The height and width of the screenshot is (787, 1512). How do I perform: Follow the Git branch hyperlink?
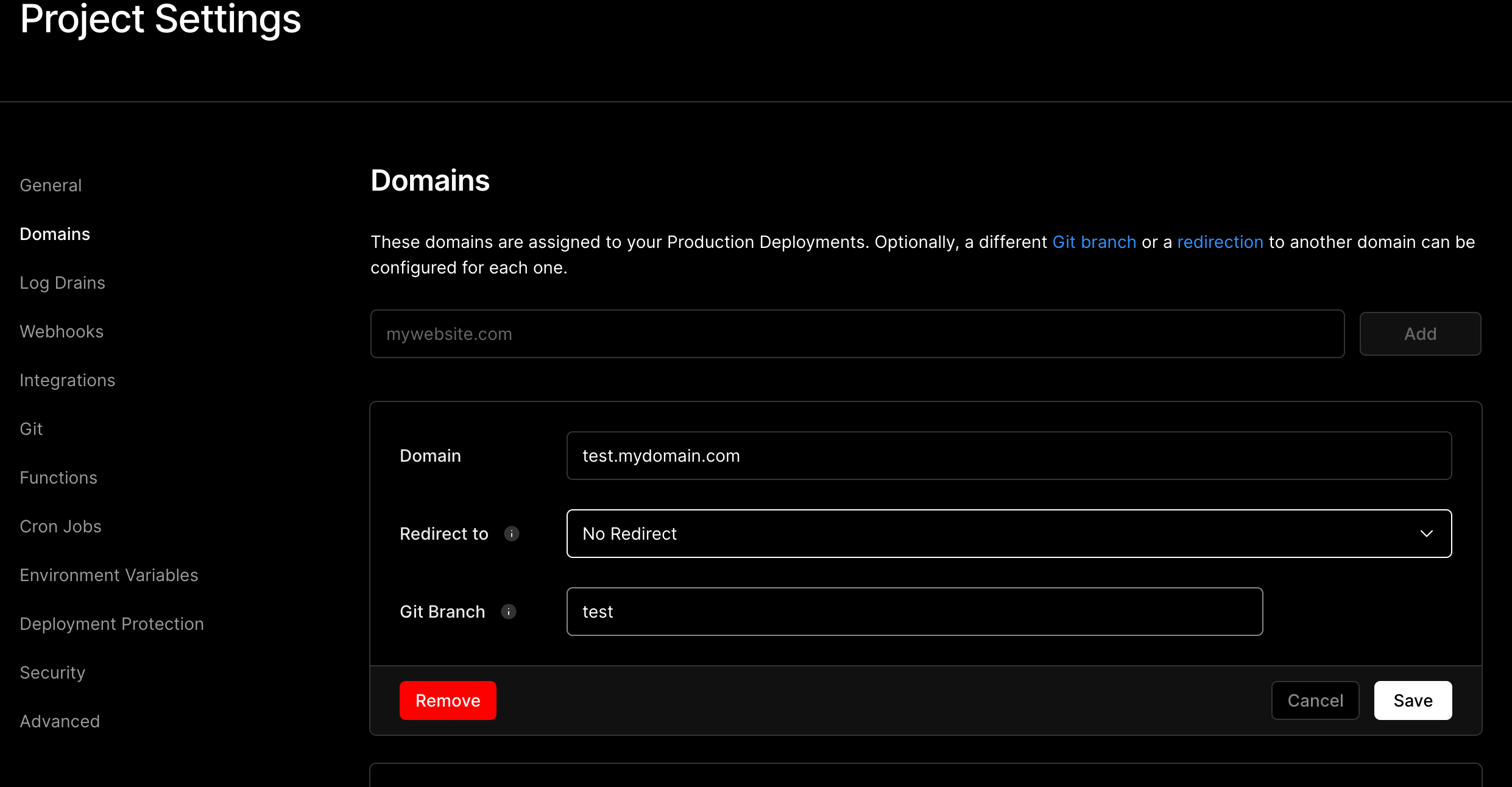tap(1094, 242)
